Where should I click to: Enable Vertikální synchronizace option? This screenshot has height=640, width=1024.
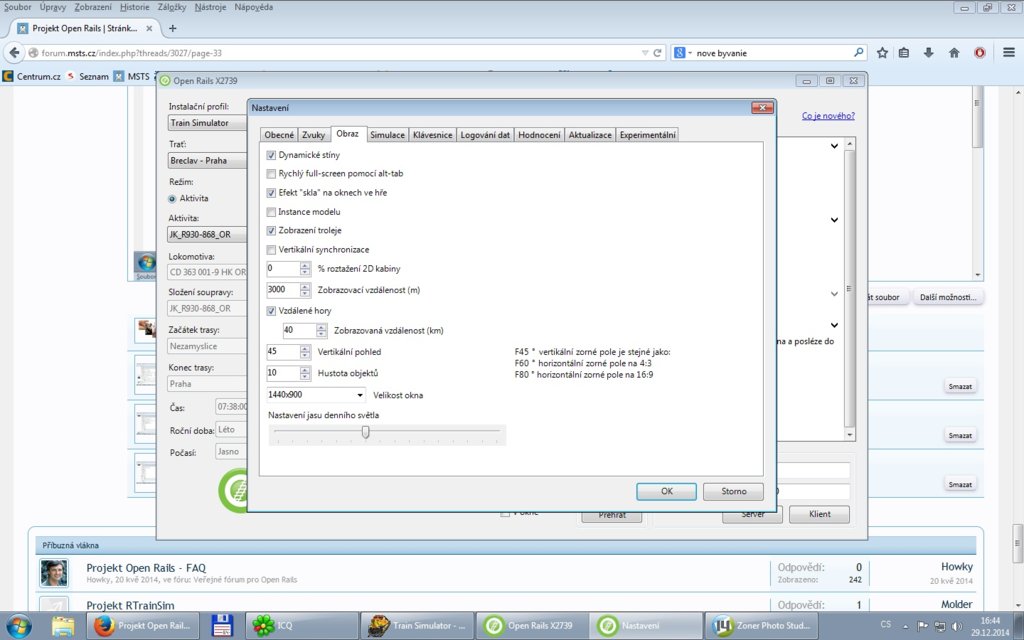pyautogui.click(x=272, y=249)
